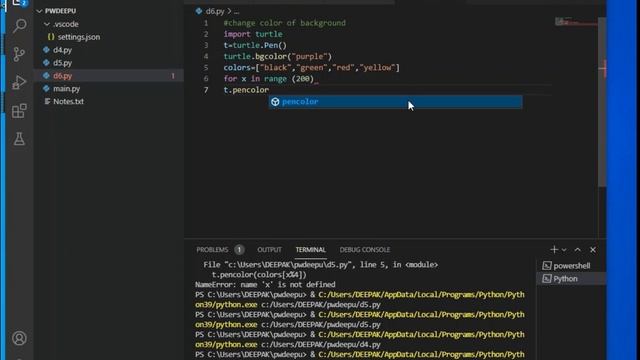
Task: Click the colors list on line 5
Action: pyautogui.click(x=311, y=67)
